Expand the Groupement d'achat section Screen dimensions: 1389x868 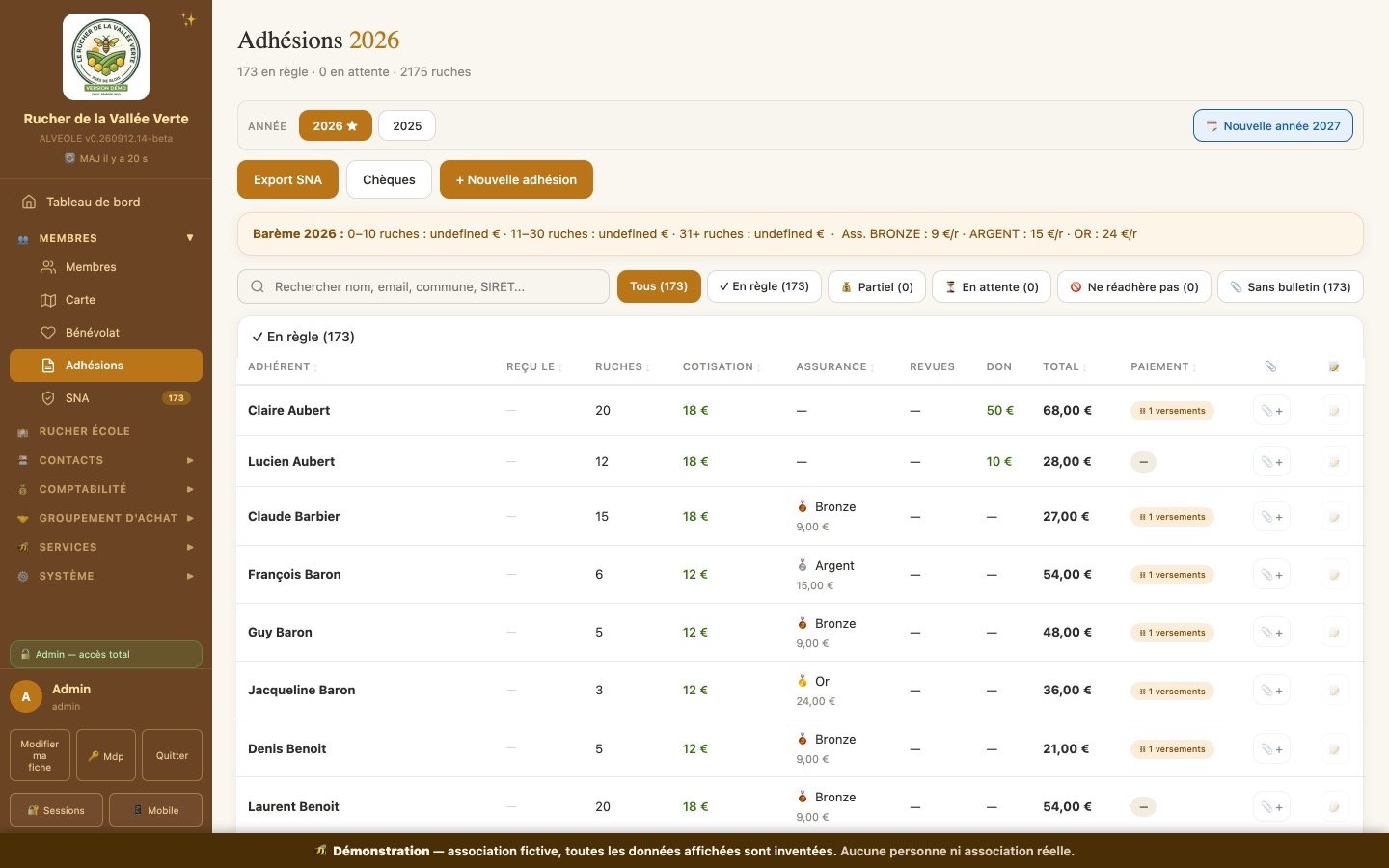pos(106,518)
